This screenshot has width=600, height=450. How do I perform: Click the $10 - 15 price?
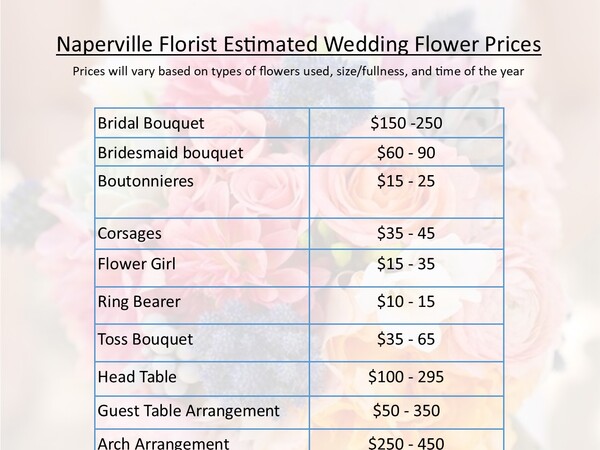click(406, 302)
